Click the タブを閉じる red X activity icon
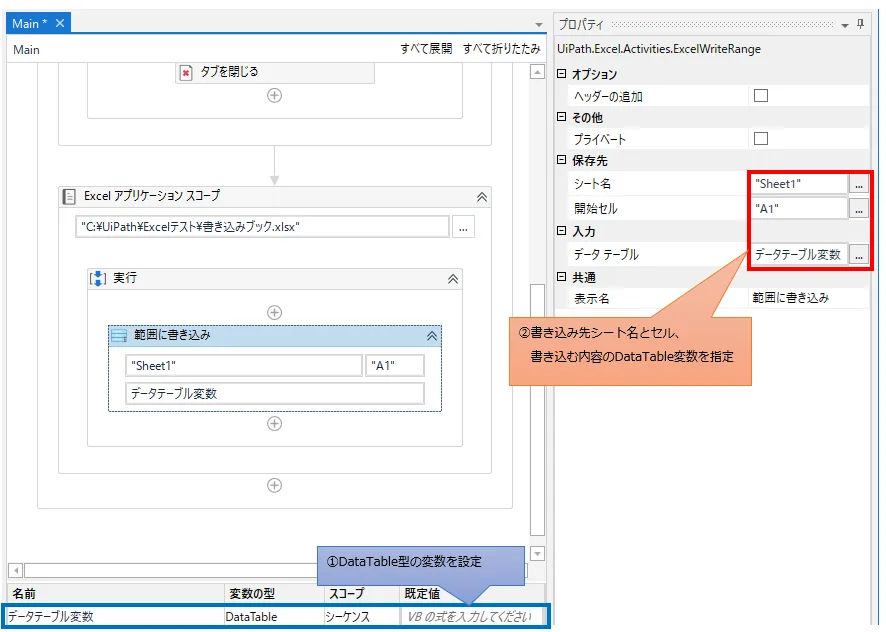This screenshot has height=632, width=886. pos(186,73)
